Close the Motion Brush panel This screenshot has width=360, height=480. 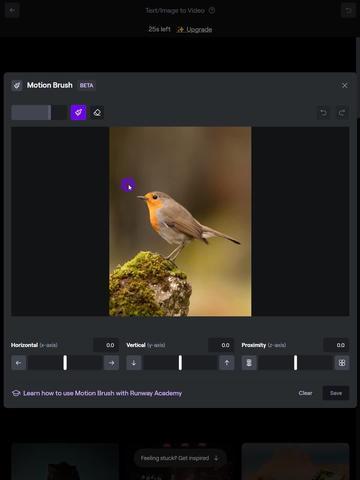pyautogui.click(x=345, y=86)
